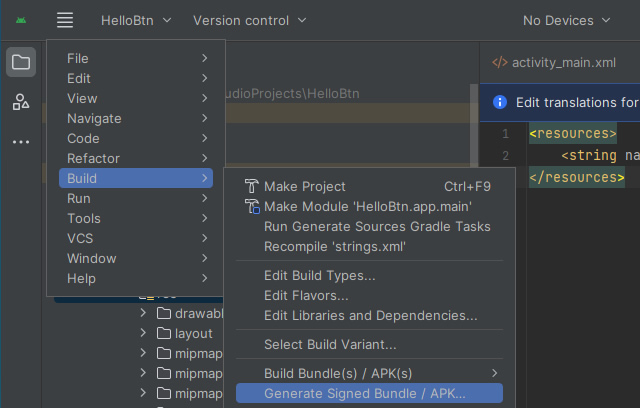The width and height of the screenshot is (640, 408).
Task: Select Generate Signed Bundle / APK
Action: pyautogui.click(x=365, y=393)
